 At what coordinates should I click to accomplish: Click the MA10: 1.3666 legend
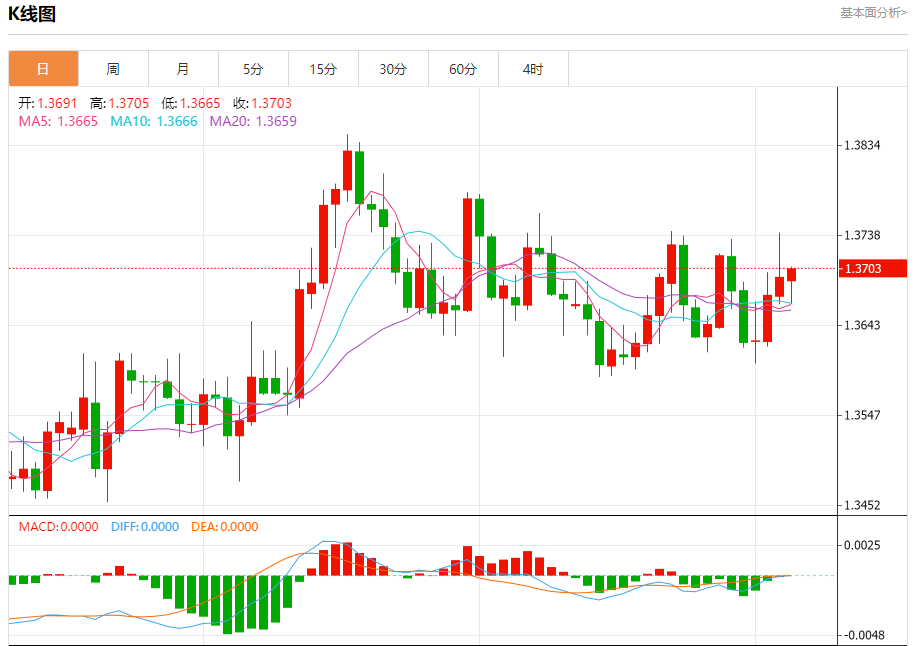point(154,121)
